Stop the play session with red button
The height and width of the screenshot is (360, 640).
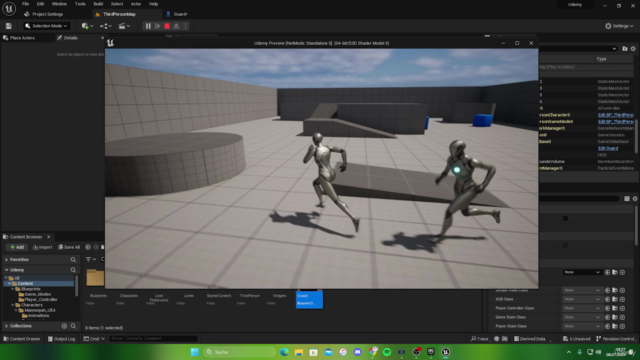tap(167, 26)
